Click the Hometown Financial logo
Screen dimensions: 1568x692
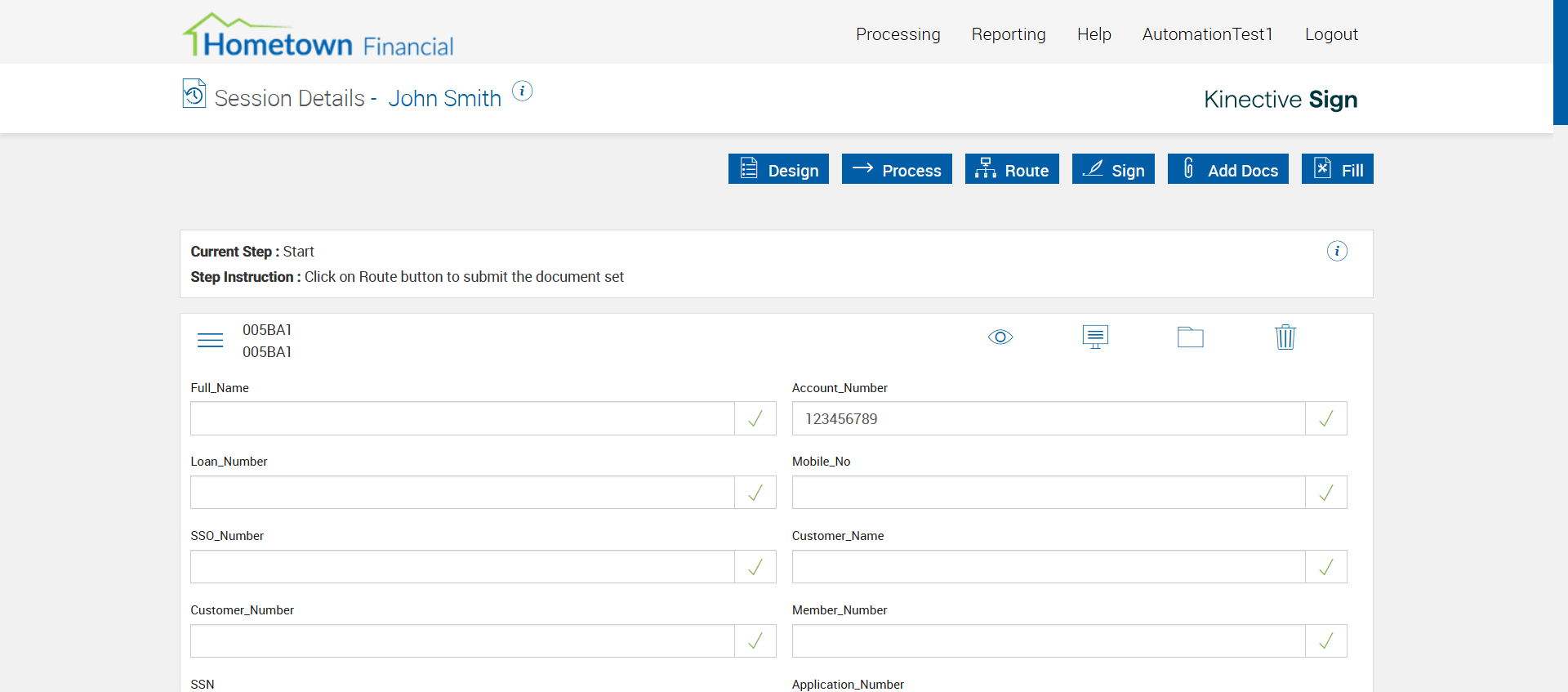[x=318, y=36]
